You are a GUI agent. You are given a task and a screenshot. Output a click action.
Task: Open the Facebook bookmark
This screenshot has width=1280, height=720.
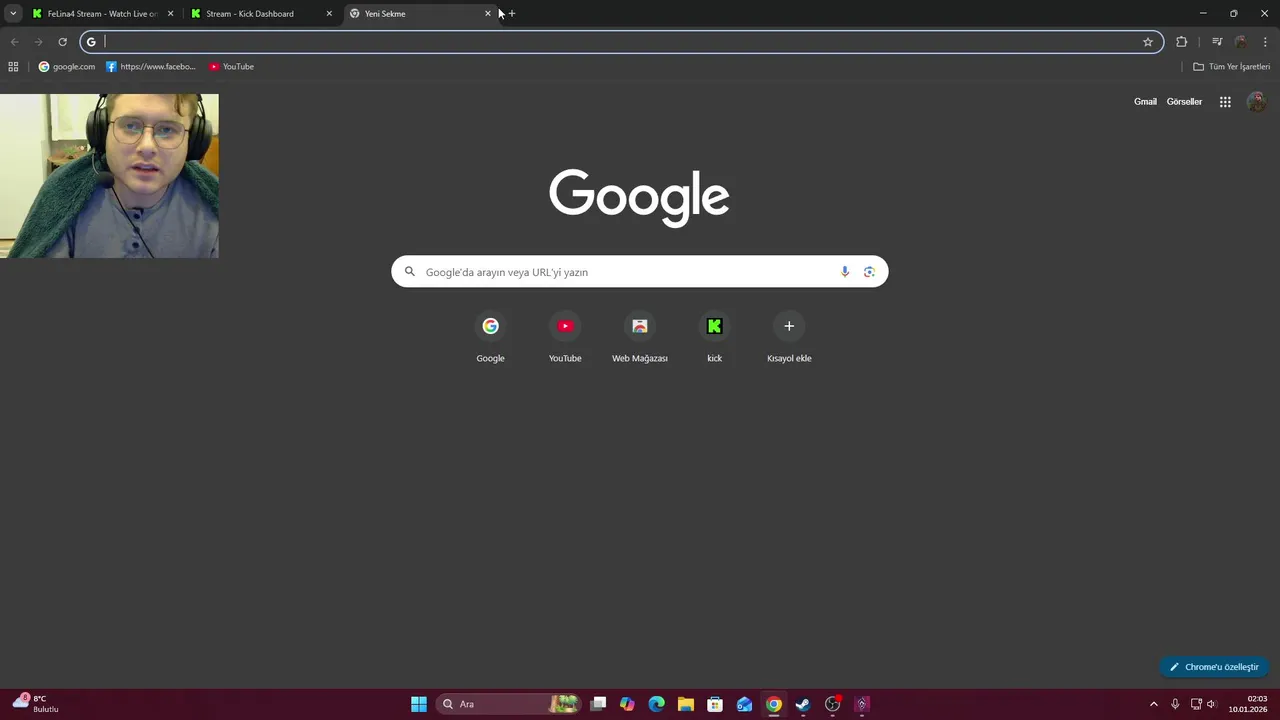(151, 67)
